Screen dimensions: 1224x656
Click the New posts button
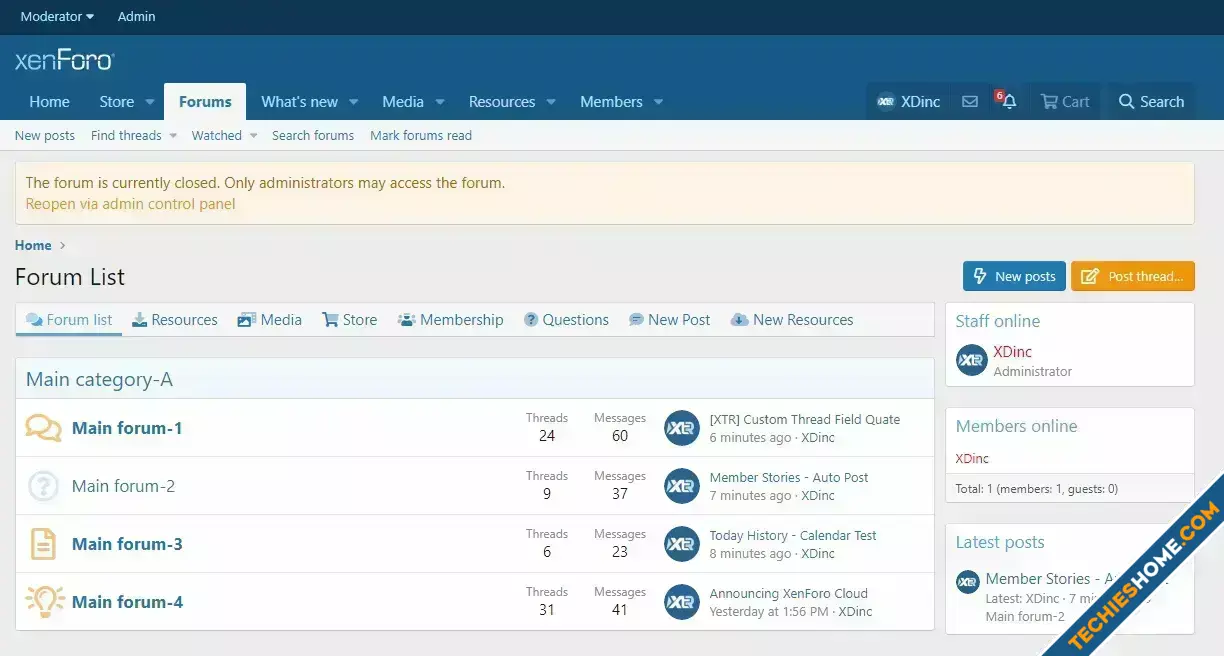(x=1014, y=276)
